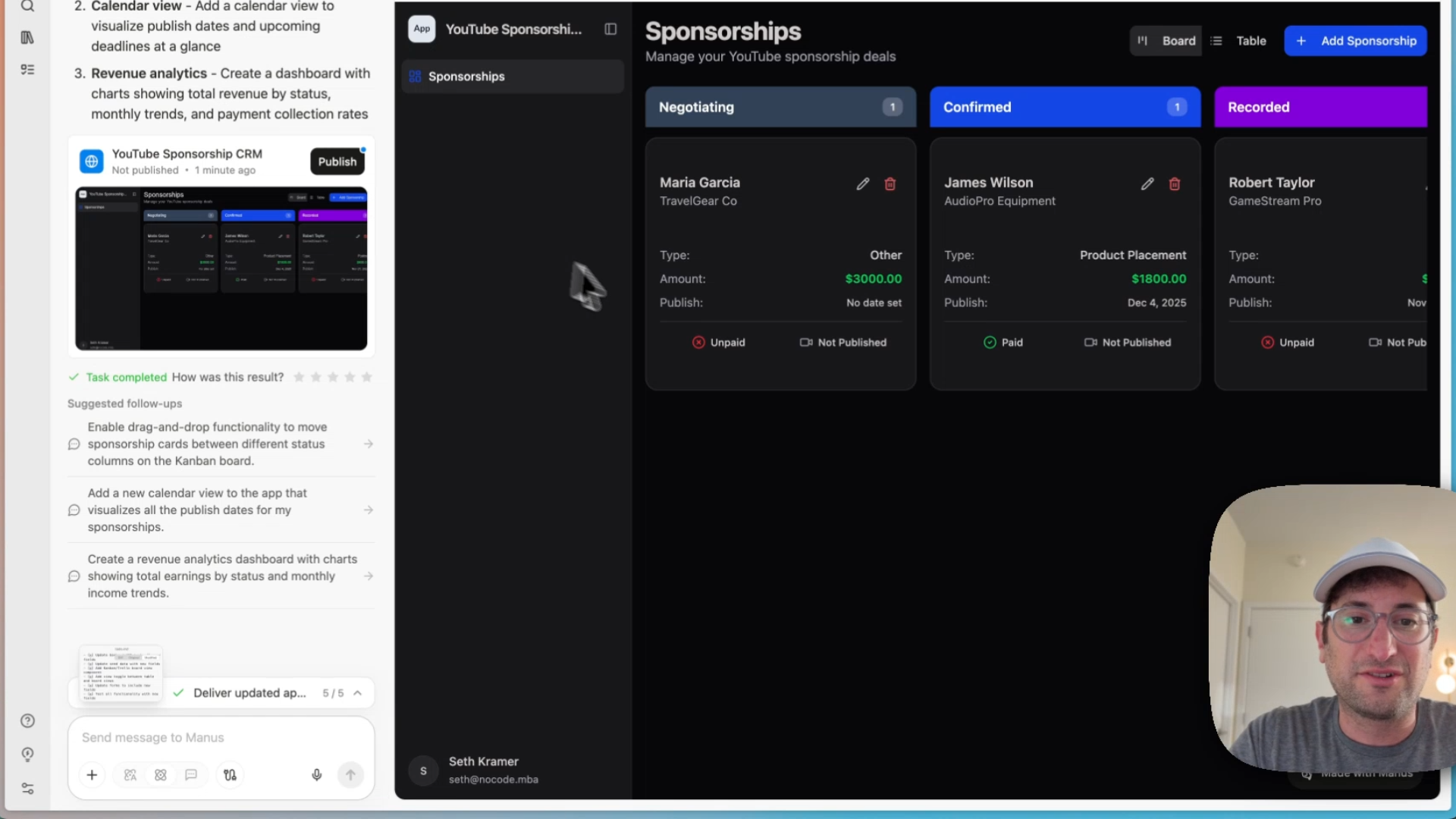Rate the result with five stars
This screenshot has width=1456, height=819.
pyautogui.click(x=367, y=378)
